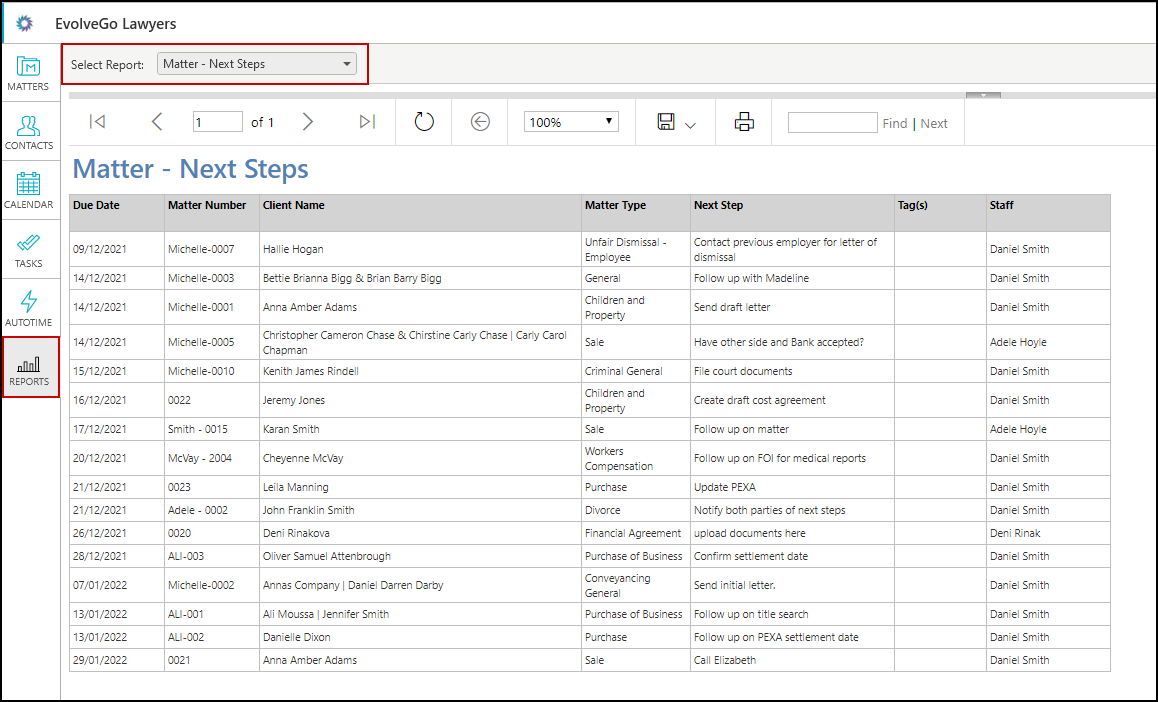
Task: Click matter number Smith - 0015
Action: click(x=198, y=429)
